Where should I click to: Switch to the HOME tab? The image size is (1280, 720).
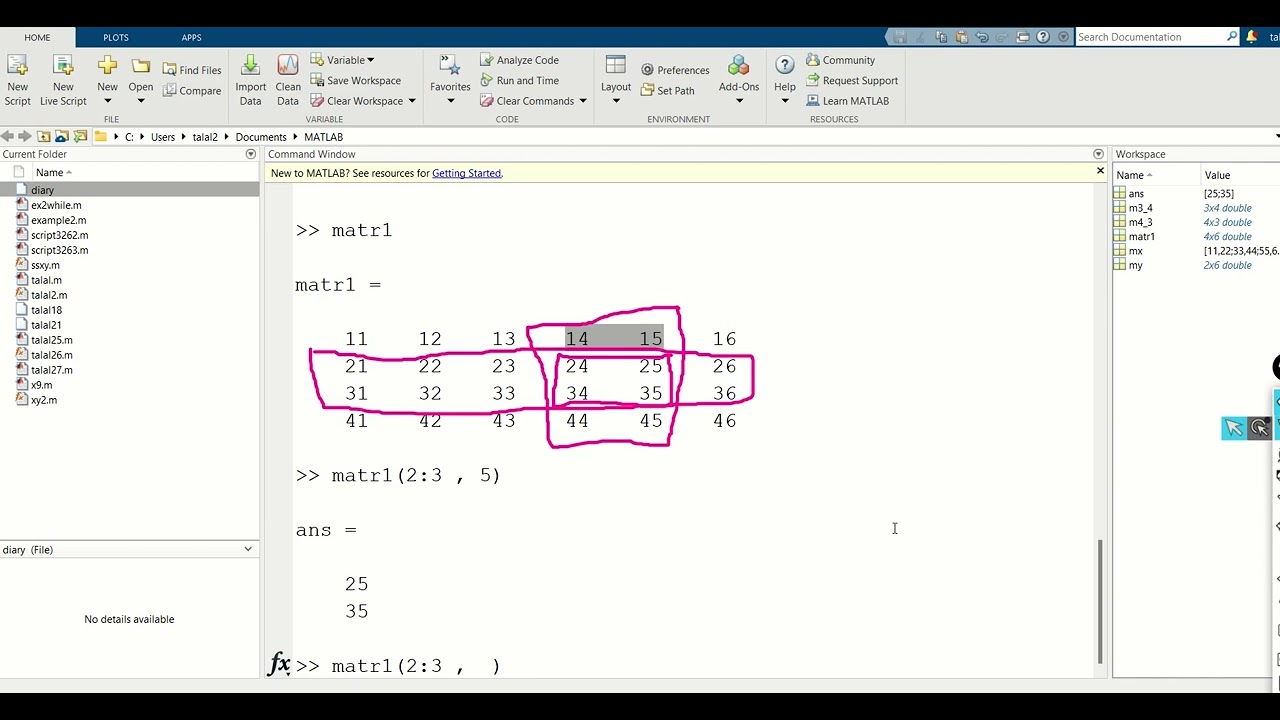pos(37,37)
